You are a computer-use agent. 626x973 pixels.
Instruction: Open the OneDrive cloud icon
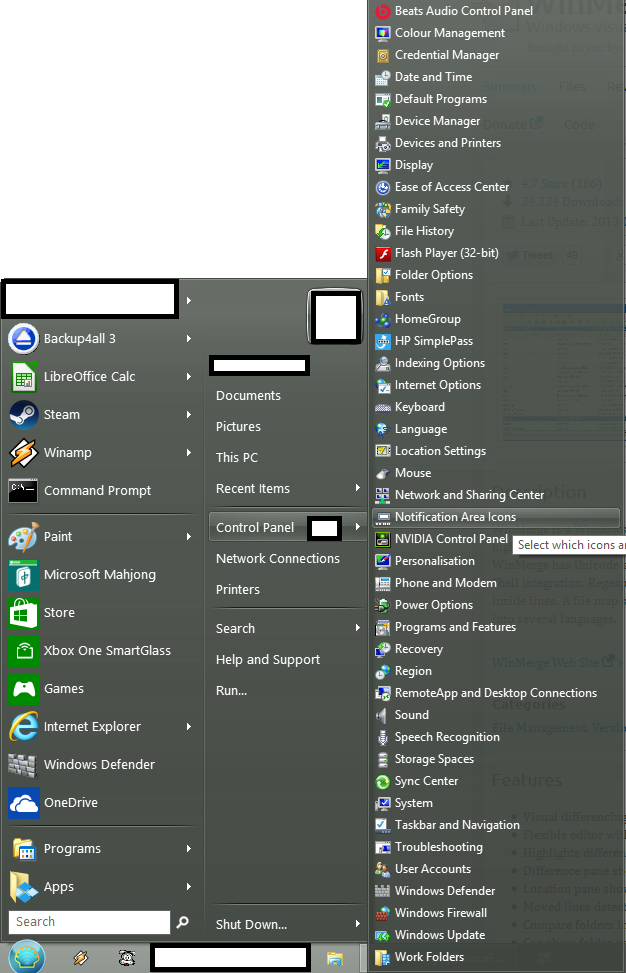[x=24, y=803]
